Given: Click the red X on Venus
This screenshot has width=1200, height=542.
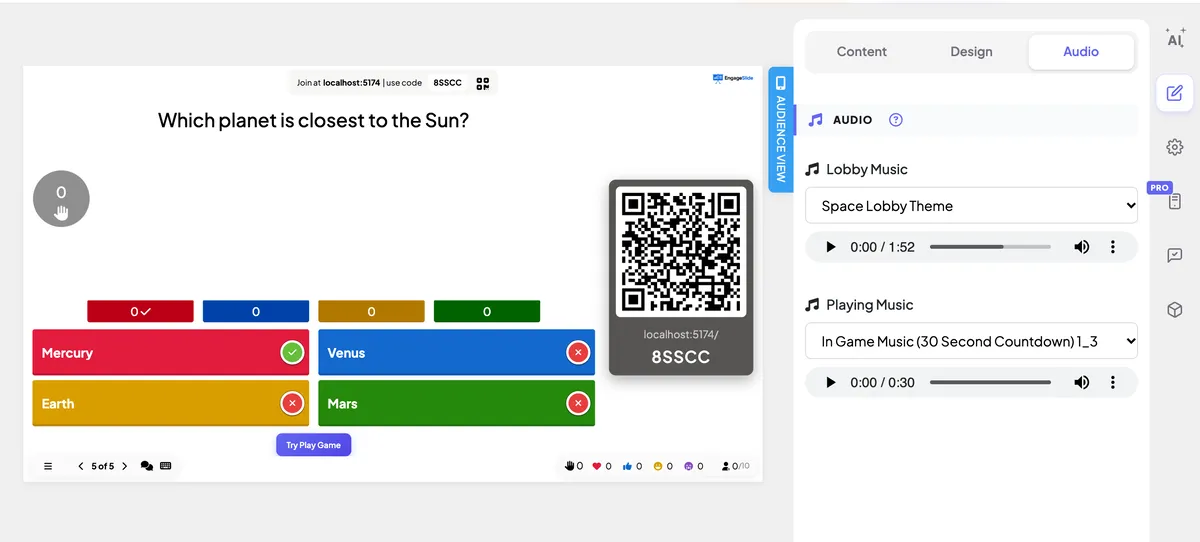Looking at the screenshot, I should (577, 353).
